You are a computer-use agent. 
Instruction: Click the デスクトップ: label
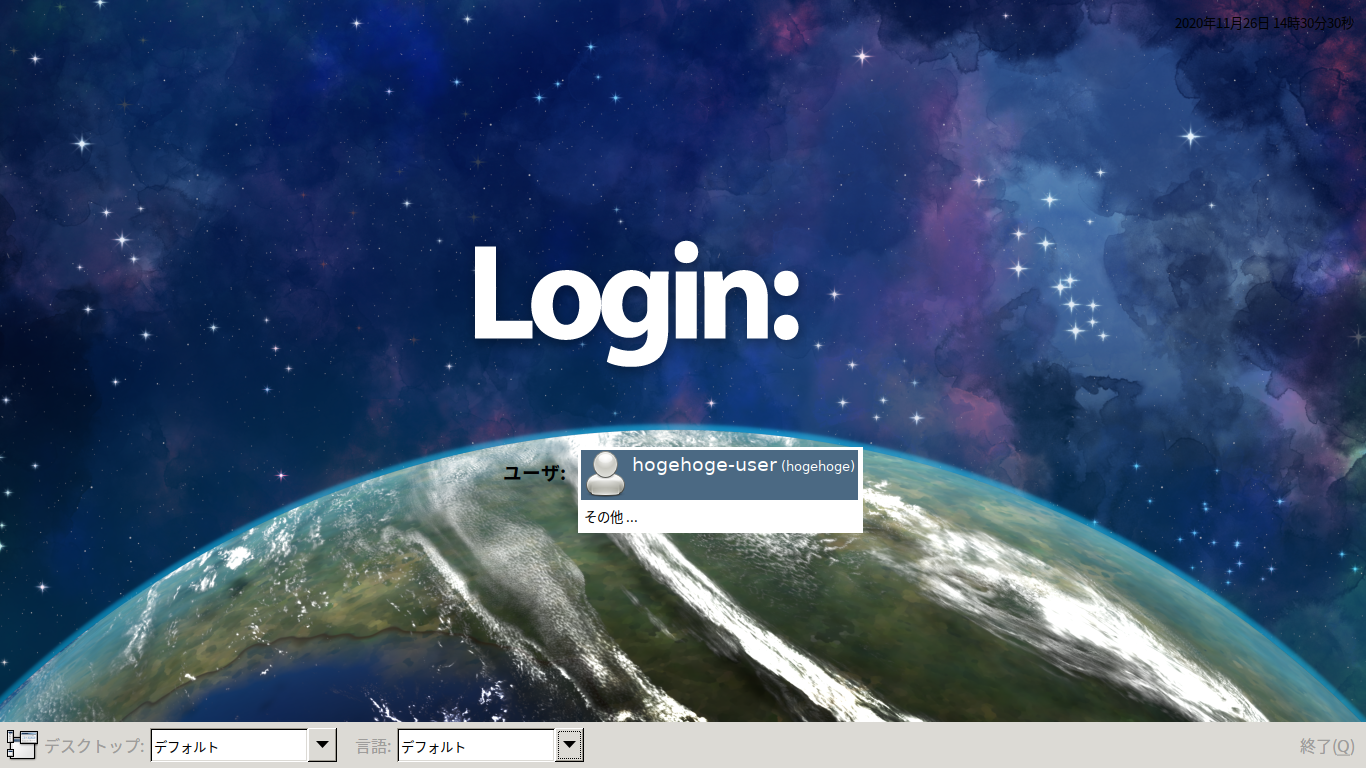coord(95,746)
